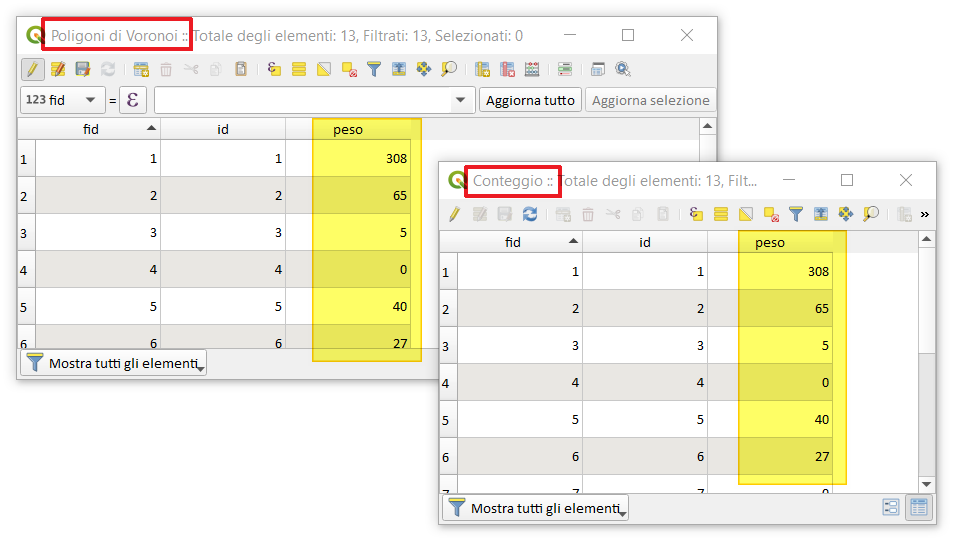Invert selection in Poligoni di Voronoi toolbar

click(x=324, y=69)
